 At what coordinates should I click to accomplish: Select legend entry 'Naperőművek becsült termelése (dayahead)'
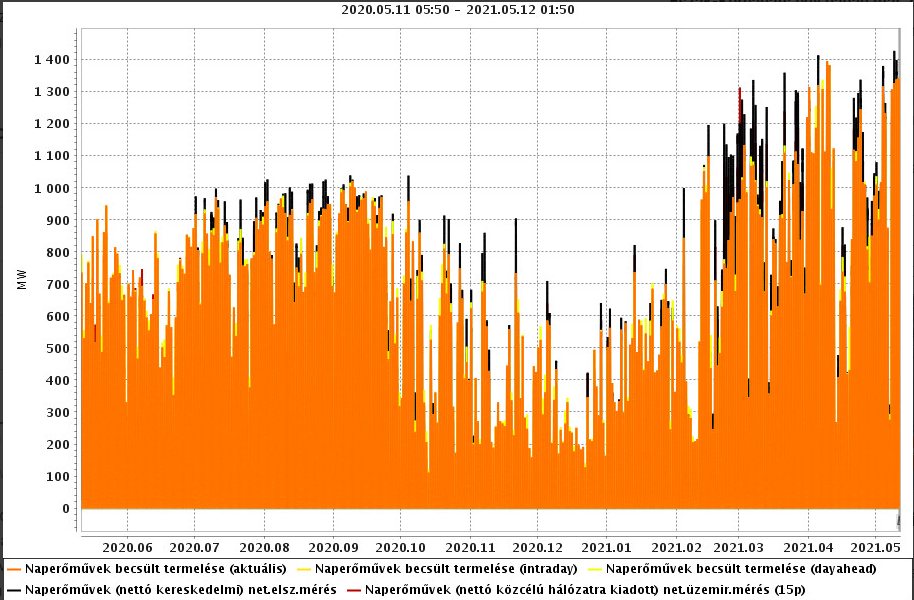(741, 569)
